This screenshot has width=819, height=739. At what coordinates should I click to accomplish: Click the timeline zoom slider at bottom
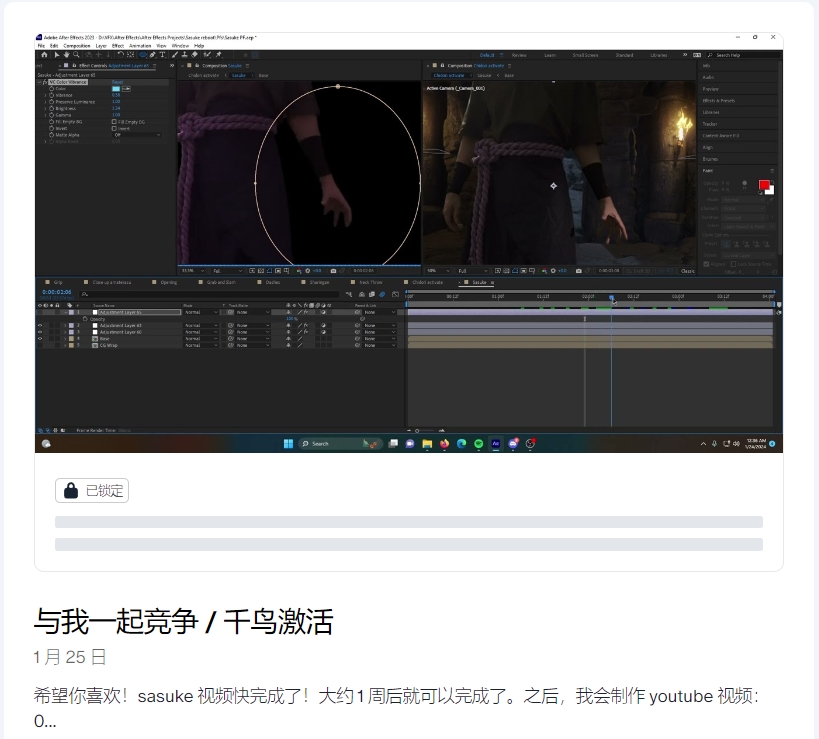pyautogui.click(x=417, y=431)
